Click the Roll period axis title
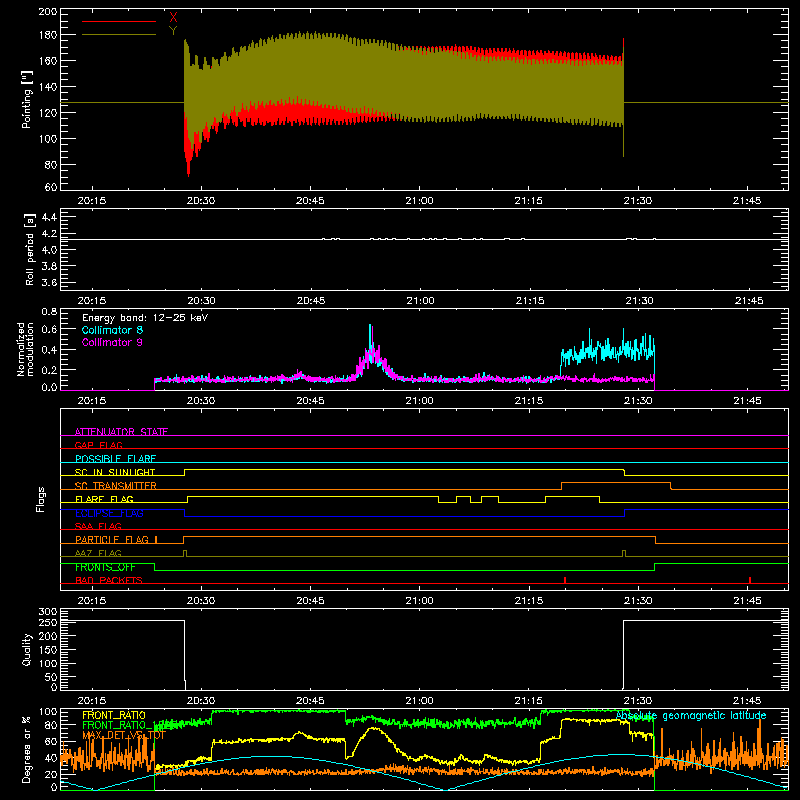 (x=29, y=249)
